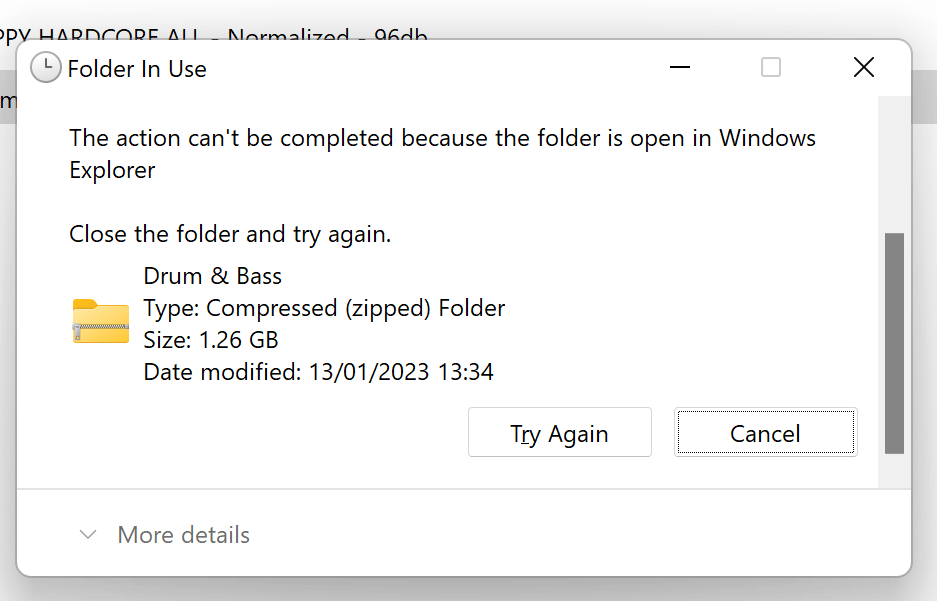
Task: Expand the More details chevron arrow
Action: 88,534
